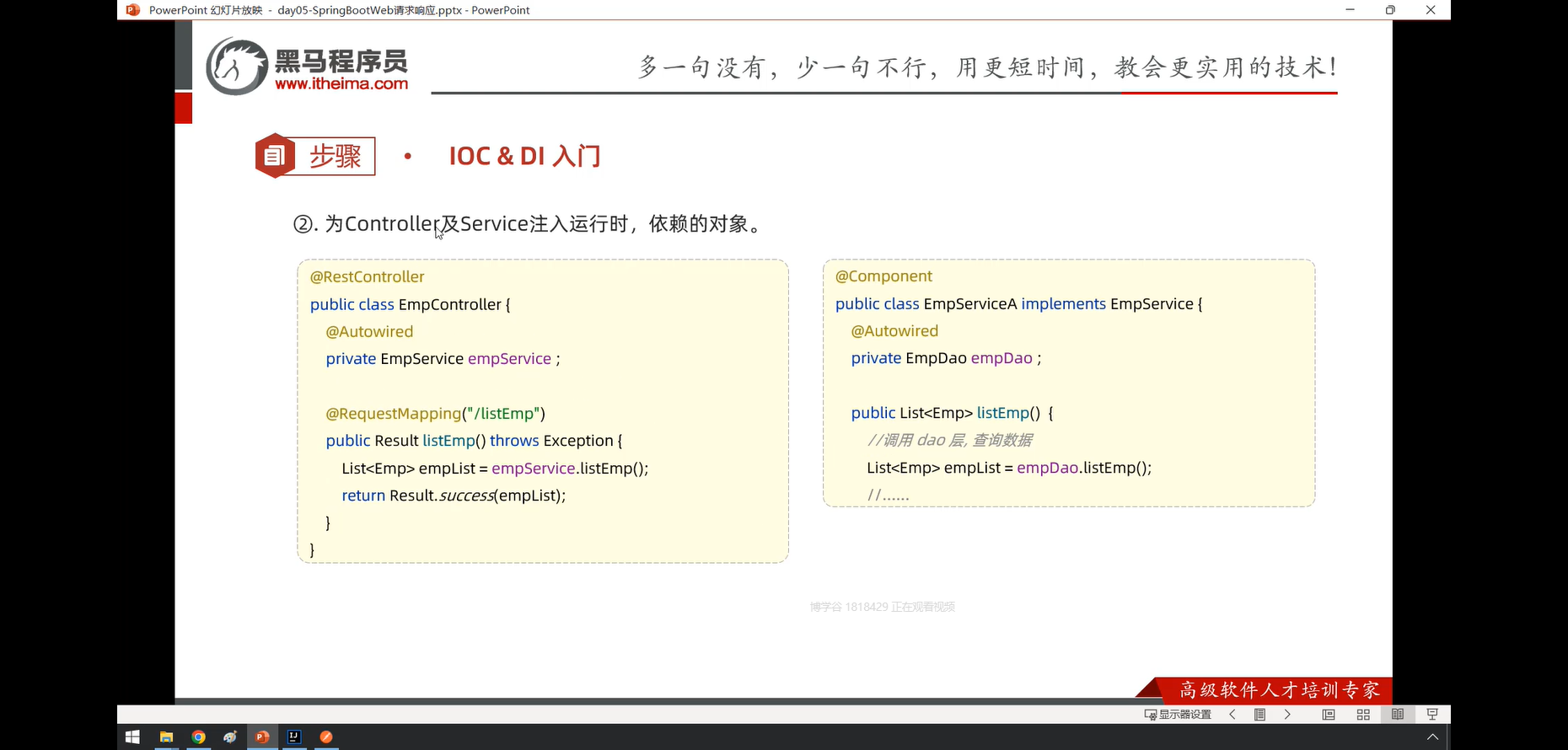Switch to Slide Sorter grid view
The height and width of the screenshot is (750, 1568).
pos(1363,715)
